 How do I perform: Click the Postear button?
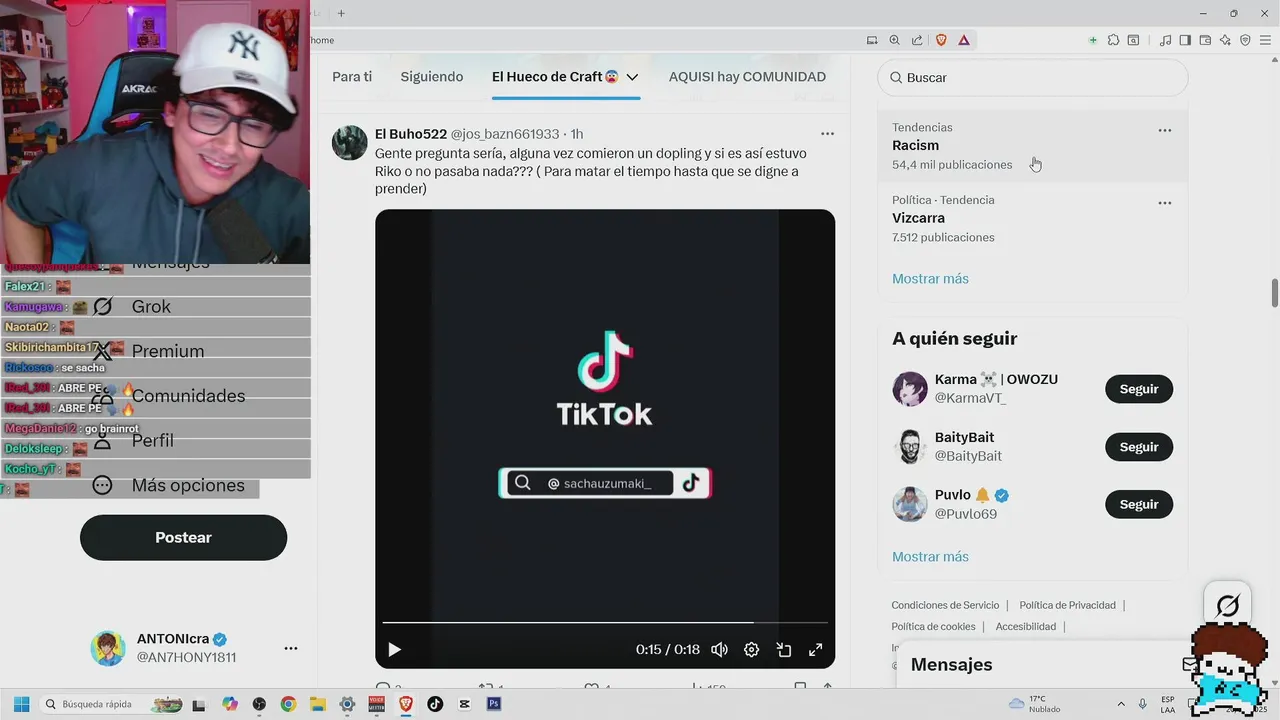(x=183, y=538)
